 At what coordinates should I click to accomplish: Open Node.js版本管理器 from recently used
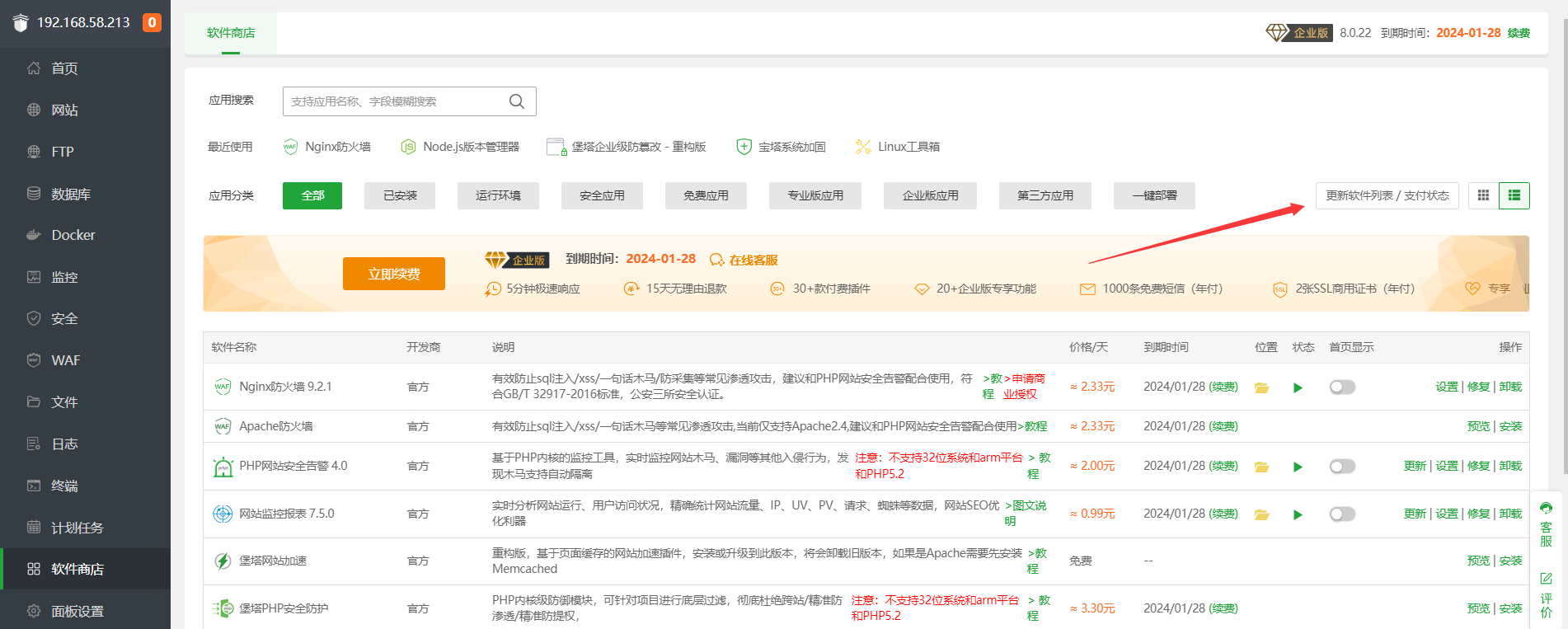460,147
